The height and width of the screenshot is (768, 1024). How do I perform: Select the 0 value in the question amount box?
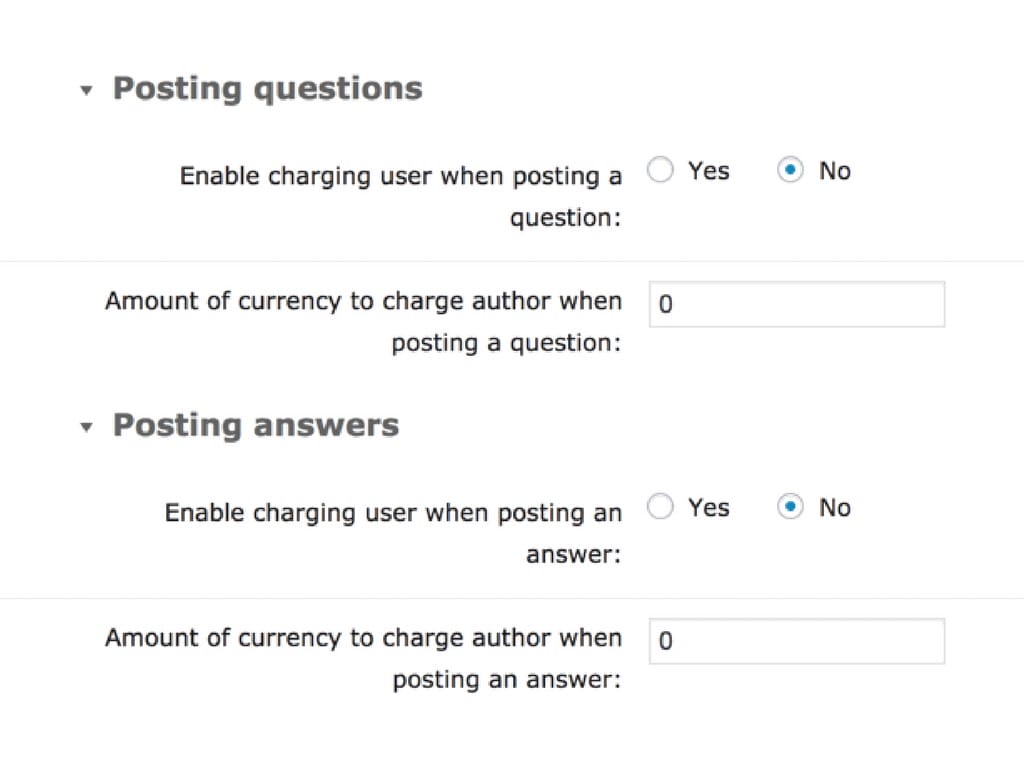(x=666, y=304)
